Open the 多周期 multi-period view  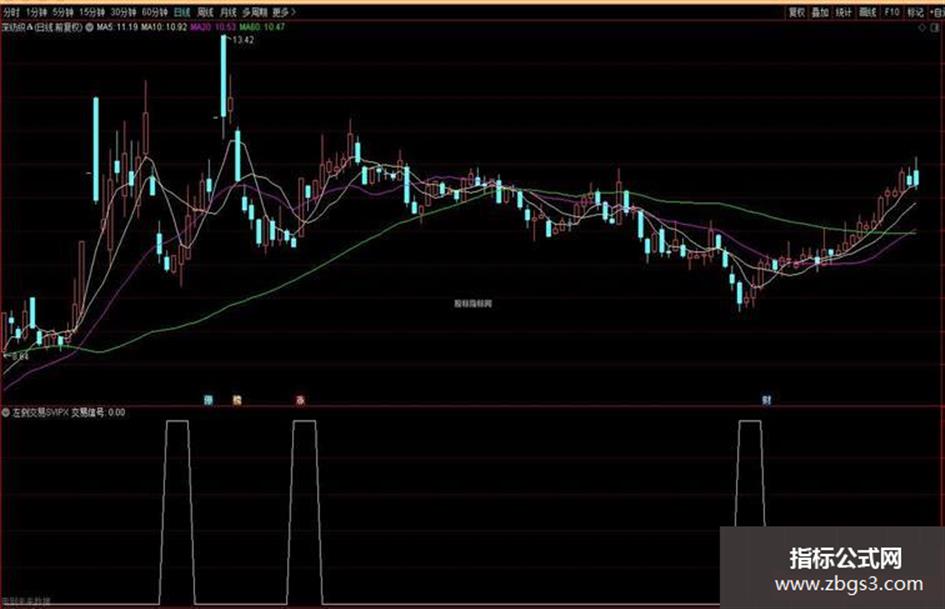(x=255, y=12)
